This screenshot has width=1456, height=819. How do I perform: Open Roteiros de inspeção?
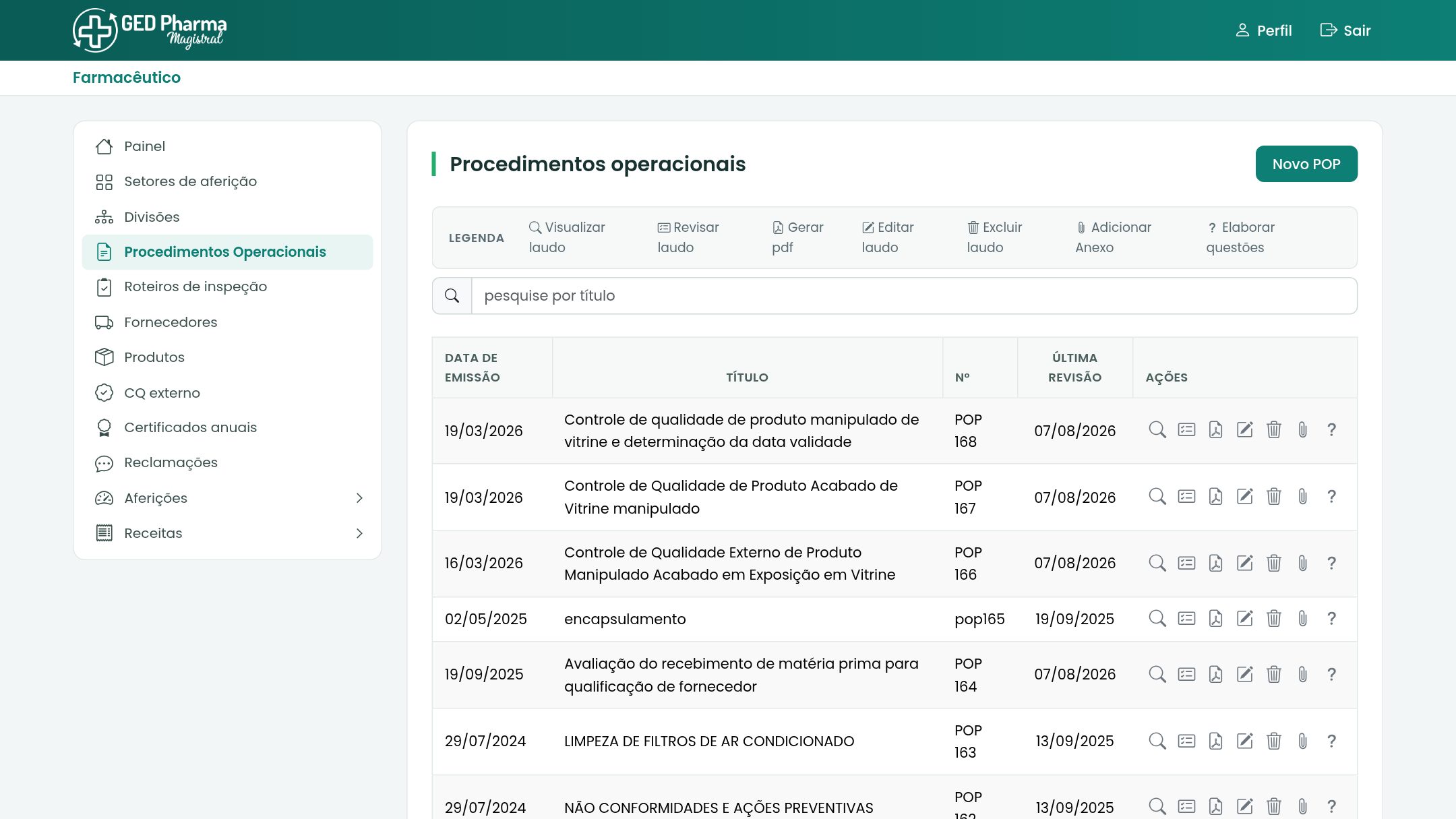coord(227,287)
